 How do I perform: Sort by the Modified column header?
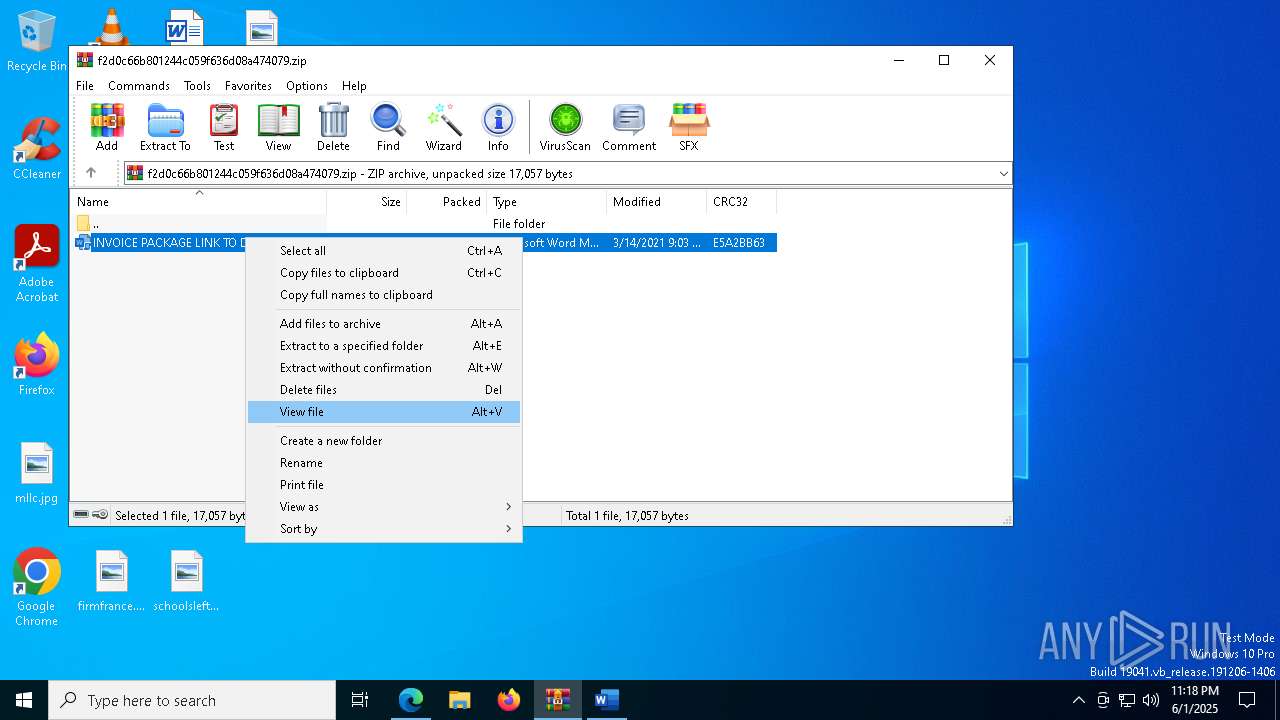[x=657, y=202]
